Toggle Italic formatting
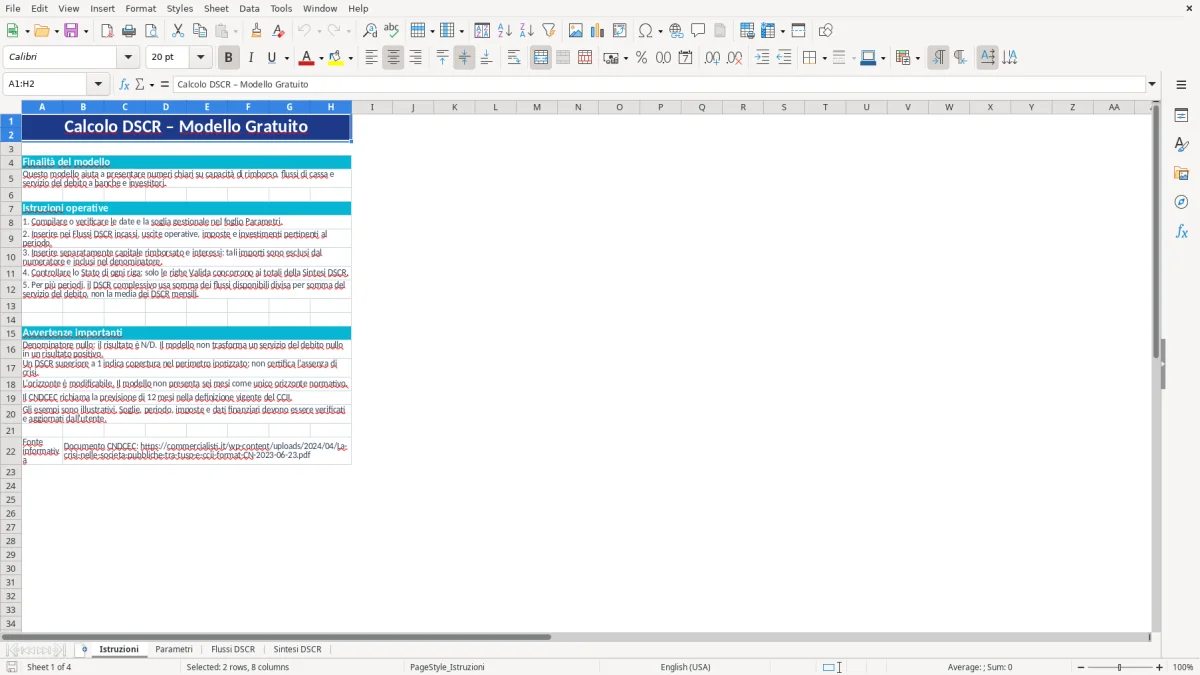Viewport: 1200px width, 675px height. (251, 58)
